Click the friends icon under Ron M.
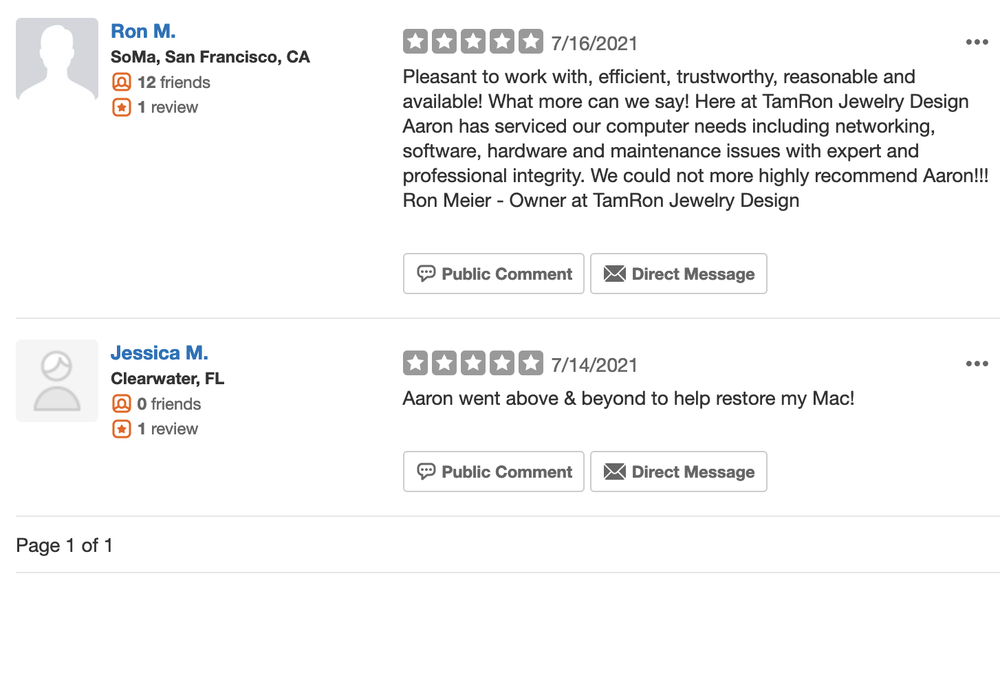This screenshot has height=688, width=1000. [x=121, y=82]
